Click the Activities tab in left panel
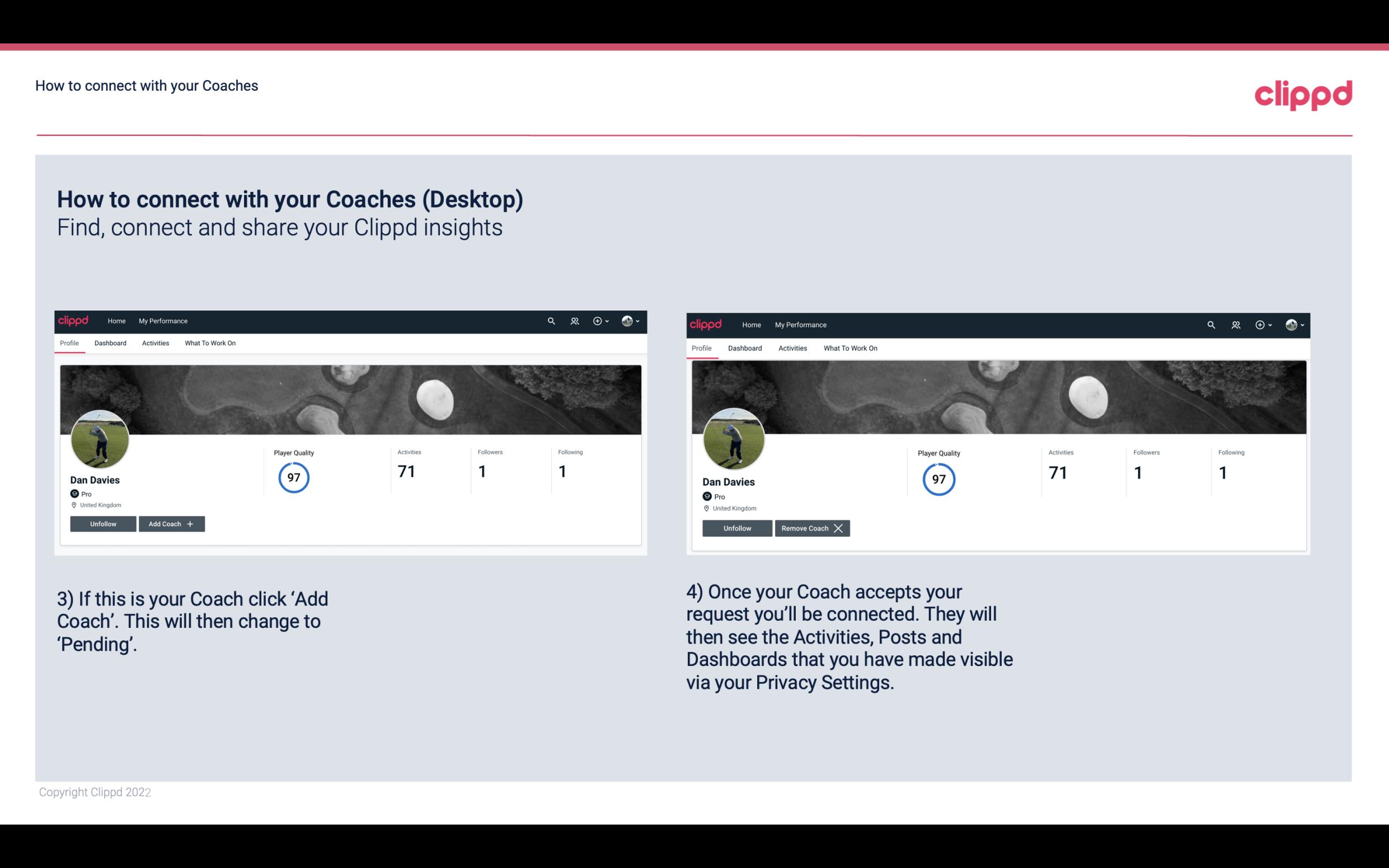This screenshot has width=1389, height=868. [155, 343]
